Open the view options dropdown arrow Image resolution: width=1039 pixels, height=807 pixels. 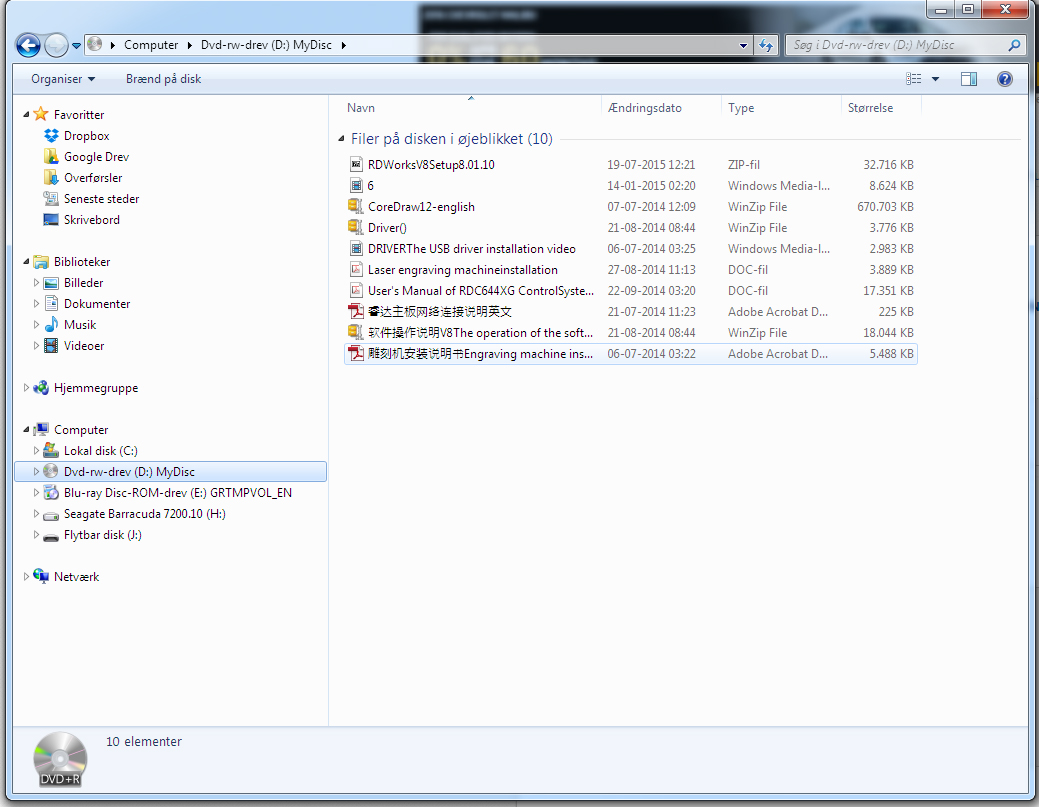click(x=936, y=79)
